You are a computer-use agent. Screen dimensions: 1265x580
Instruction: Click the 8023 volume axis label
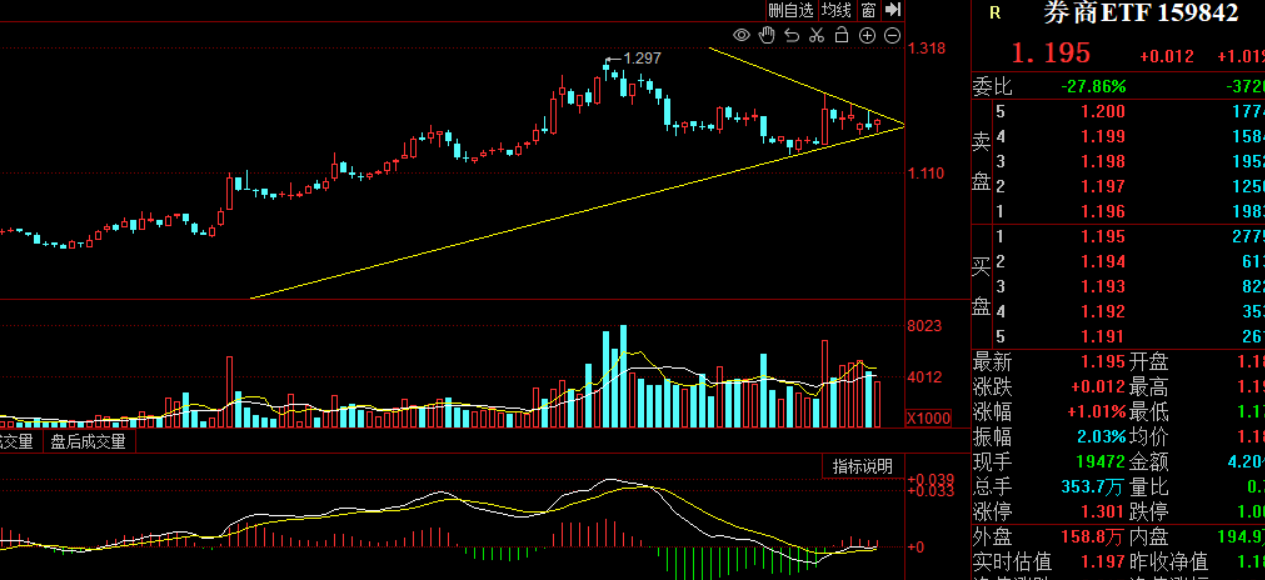point(925,326)
